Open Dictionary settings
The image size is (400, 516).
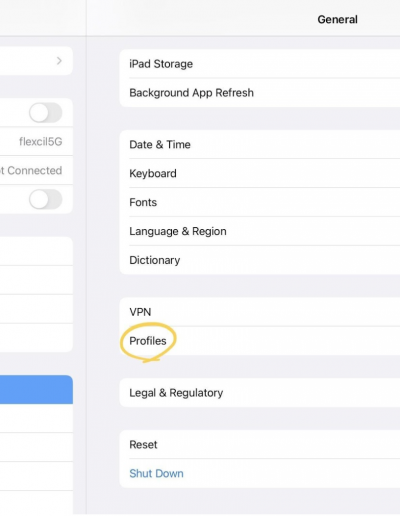pyautogui.click(x=260, y=260)
